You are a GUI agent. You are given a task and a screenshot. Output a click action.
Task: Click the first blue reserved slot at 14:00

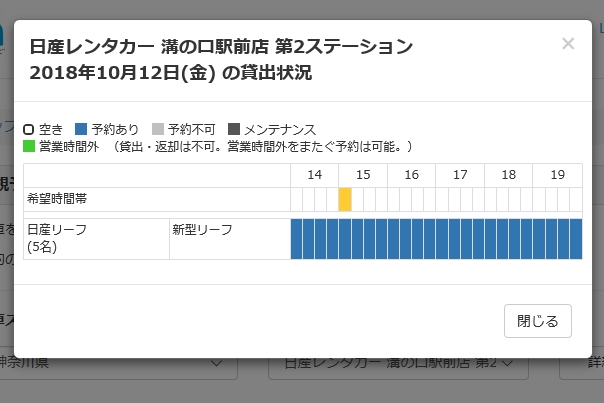(x=297, y=239)
